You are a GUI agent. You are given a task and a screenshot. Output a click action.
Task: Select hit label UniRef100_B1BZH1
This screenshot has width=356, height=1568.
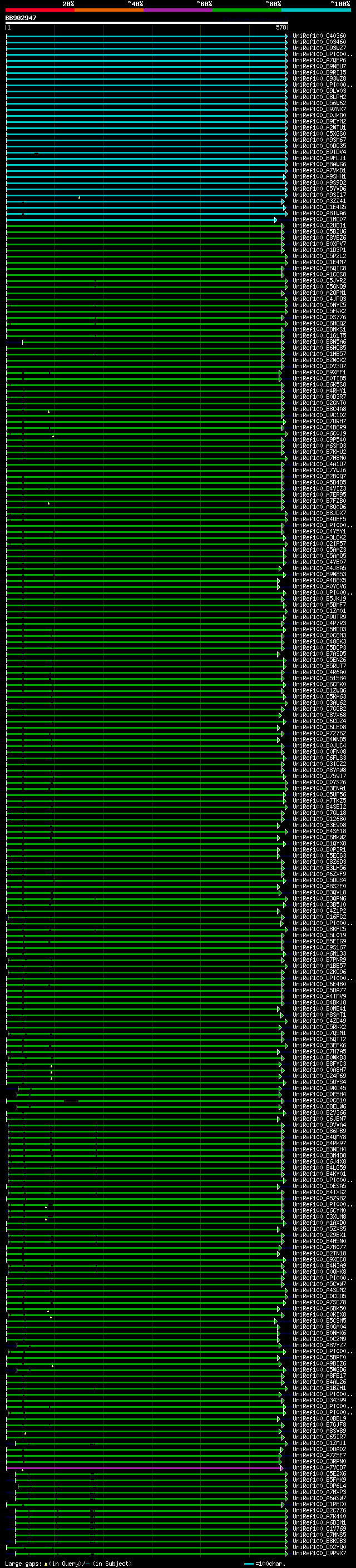319,1388
